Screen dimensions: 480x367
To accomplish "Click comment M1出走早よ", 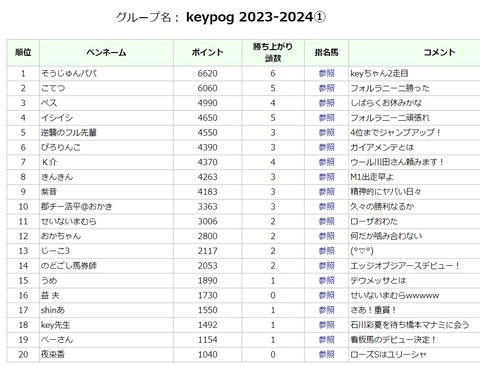I will [372, 177].
